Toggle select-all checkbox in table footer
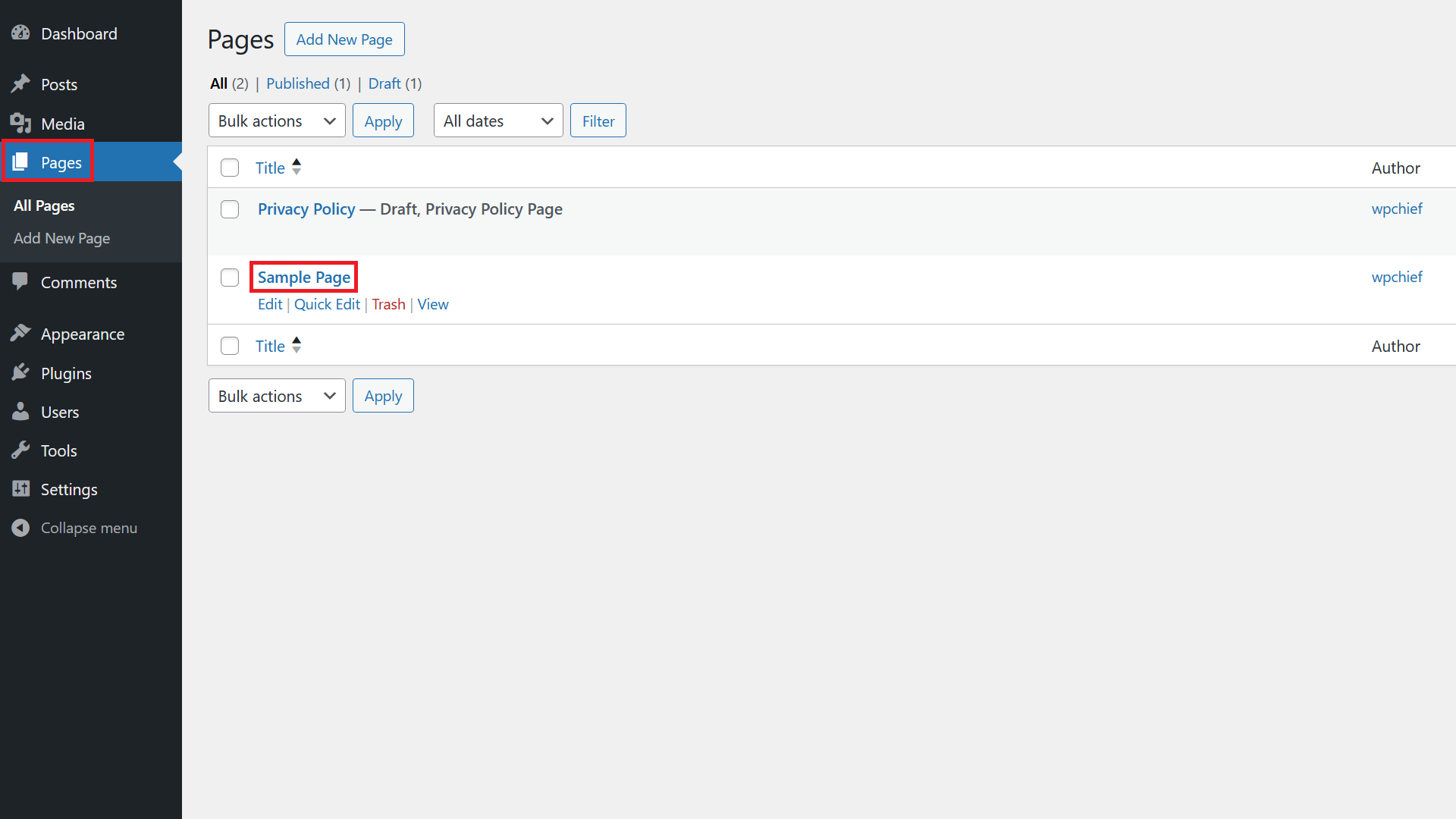 pyautogui.click(x=230, y=346)
